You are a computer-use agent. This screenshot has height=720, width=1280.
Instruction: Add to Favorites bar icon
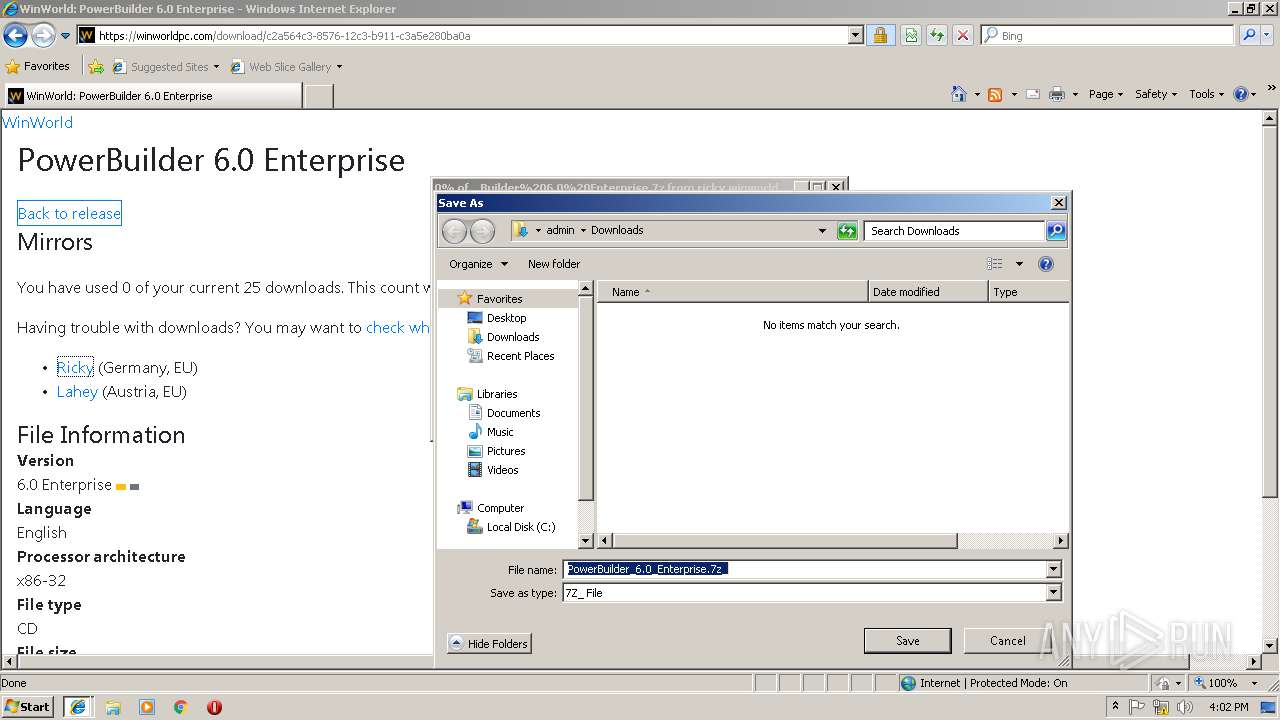(x=96, y=67)
